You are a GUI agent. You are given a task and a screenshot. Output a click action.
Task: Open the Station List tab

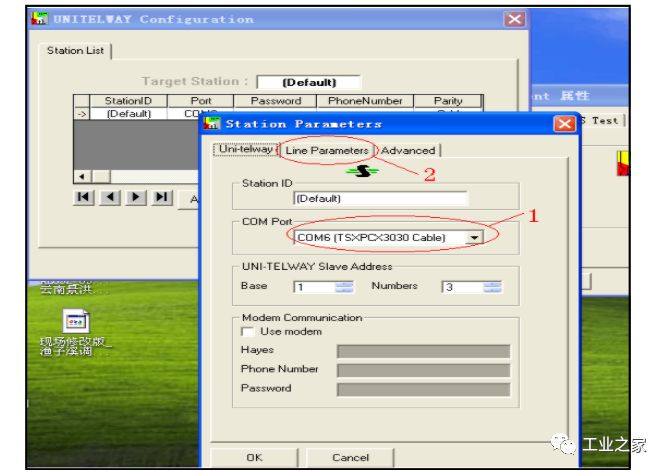point(75,51)
